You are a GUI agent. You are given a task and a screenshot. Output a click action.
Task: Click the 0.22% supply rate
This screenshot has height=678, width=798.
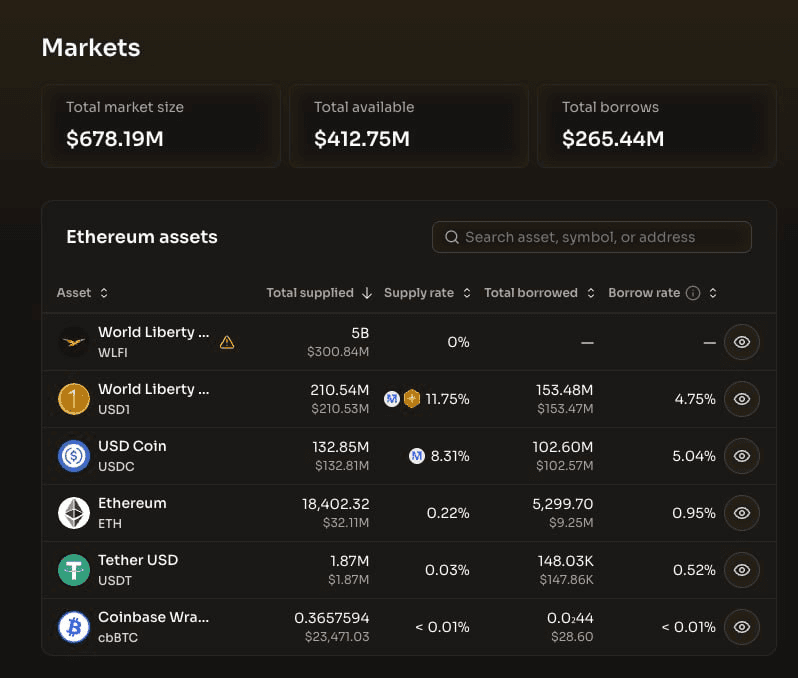click(x=448, y=513)
